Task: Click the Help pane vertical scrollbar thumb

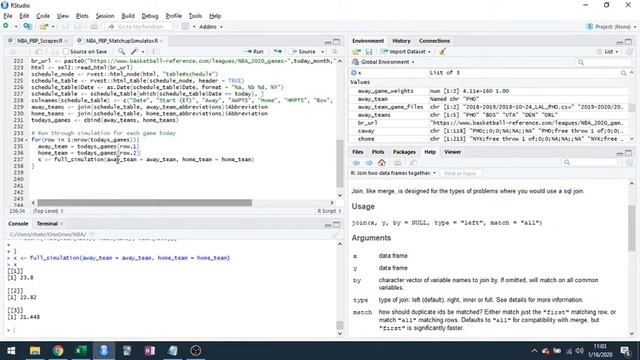Action: tap(631, 228)
